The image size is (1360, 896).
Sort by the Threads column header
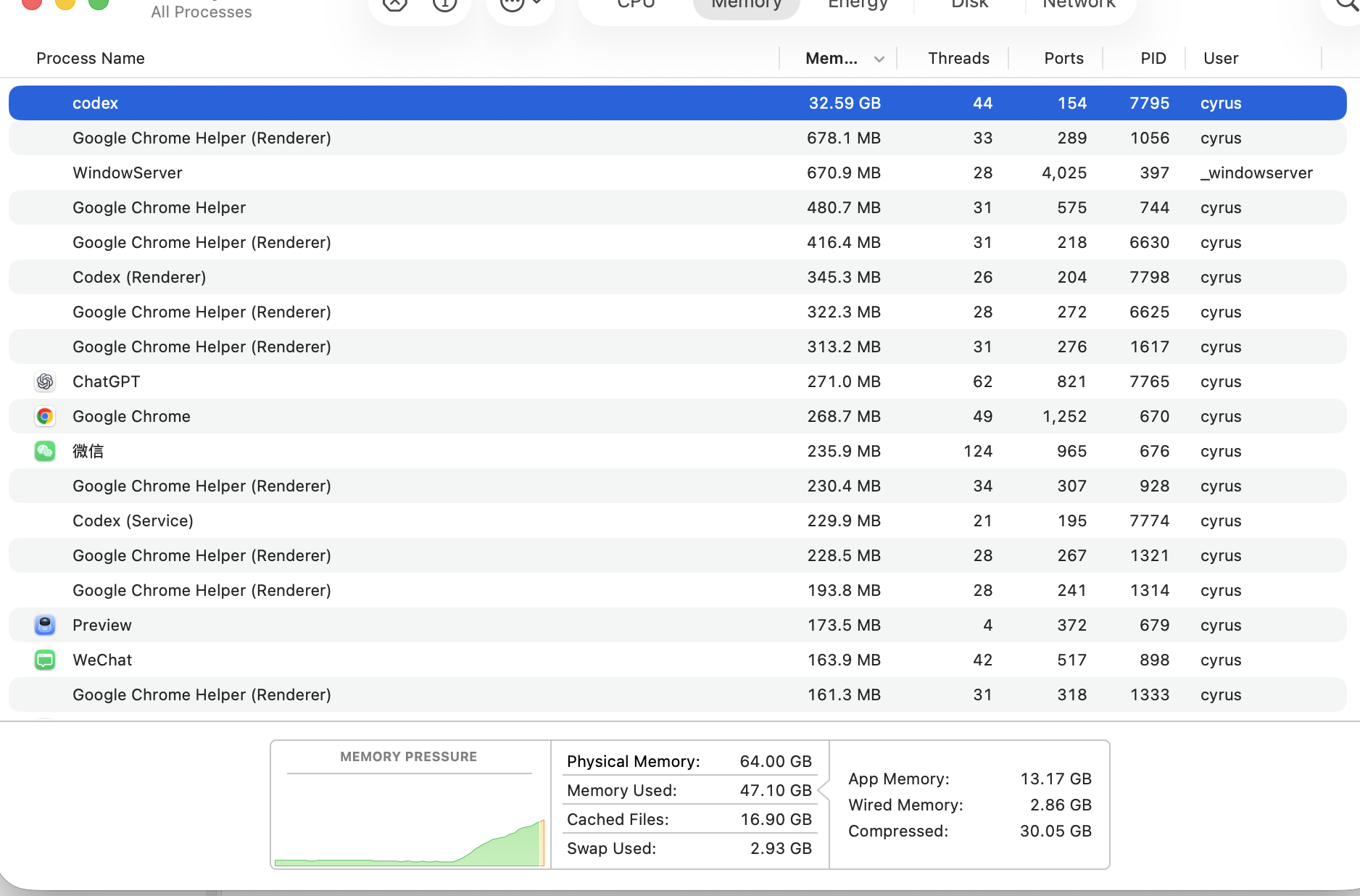(958, 58)
